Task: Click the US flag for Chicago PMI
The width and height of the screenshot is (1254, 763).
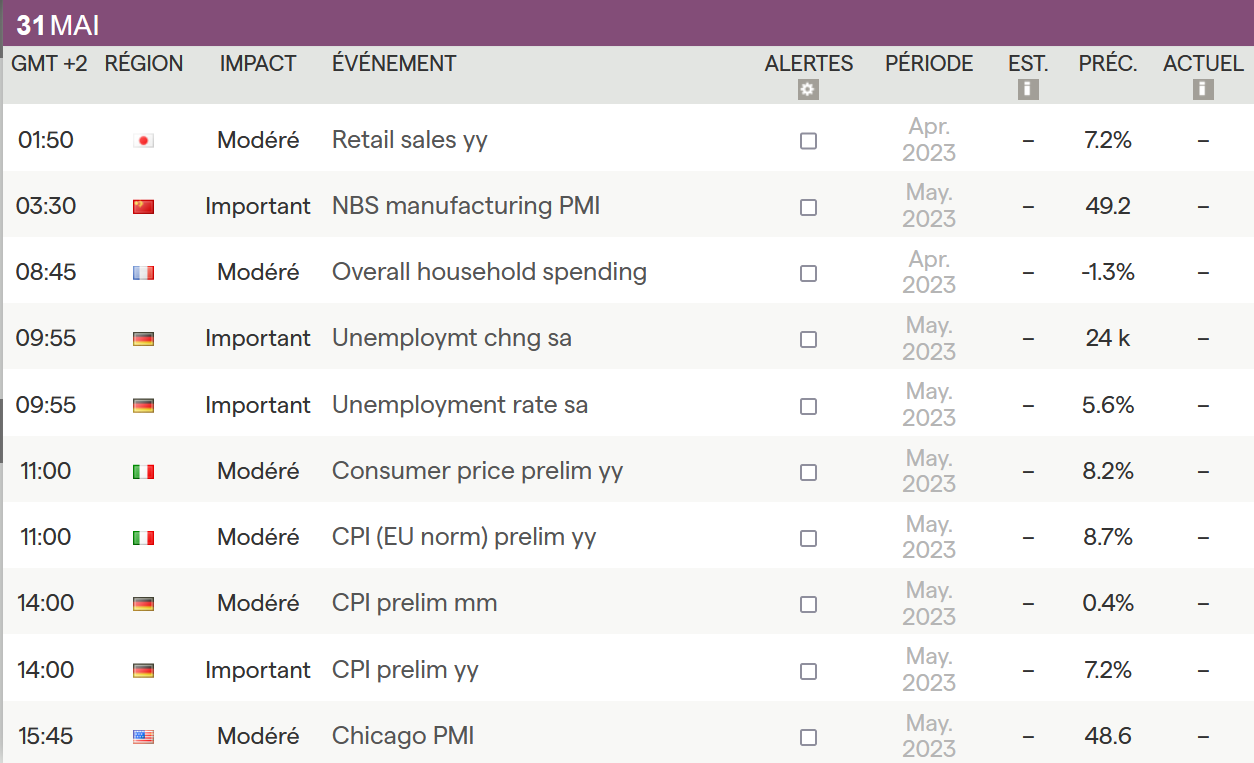Action: [143, 737]
